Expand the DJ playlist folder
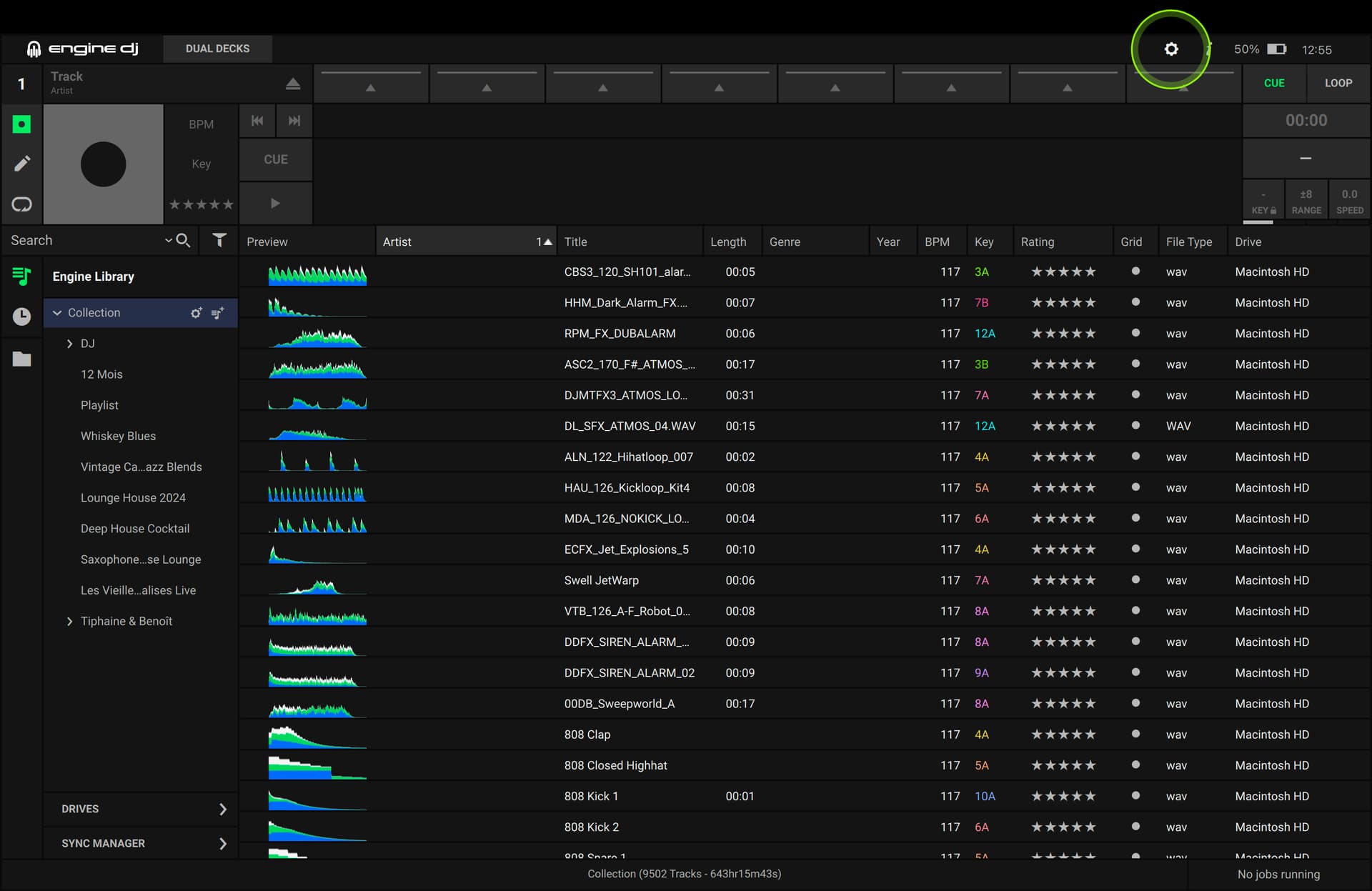 pyautogui.click(x=69, y=344)
